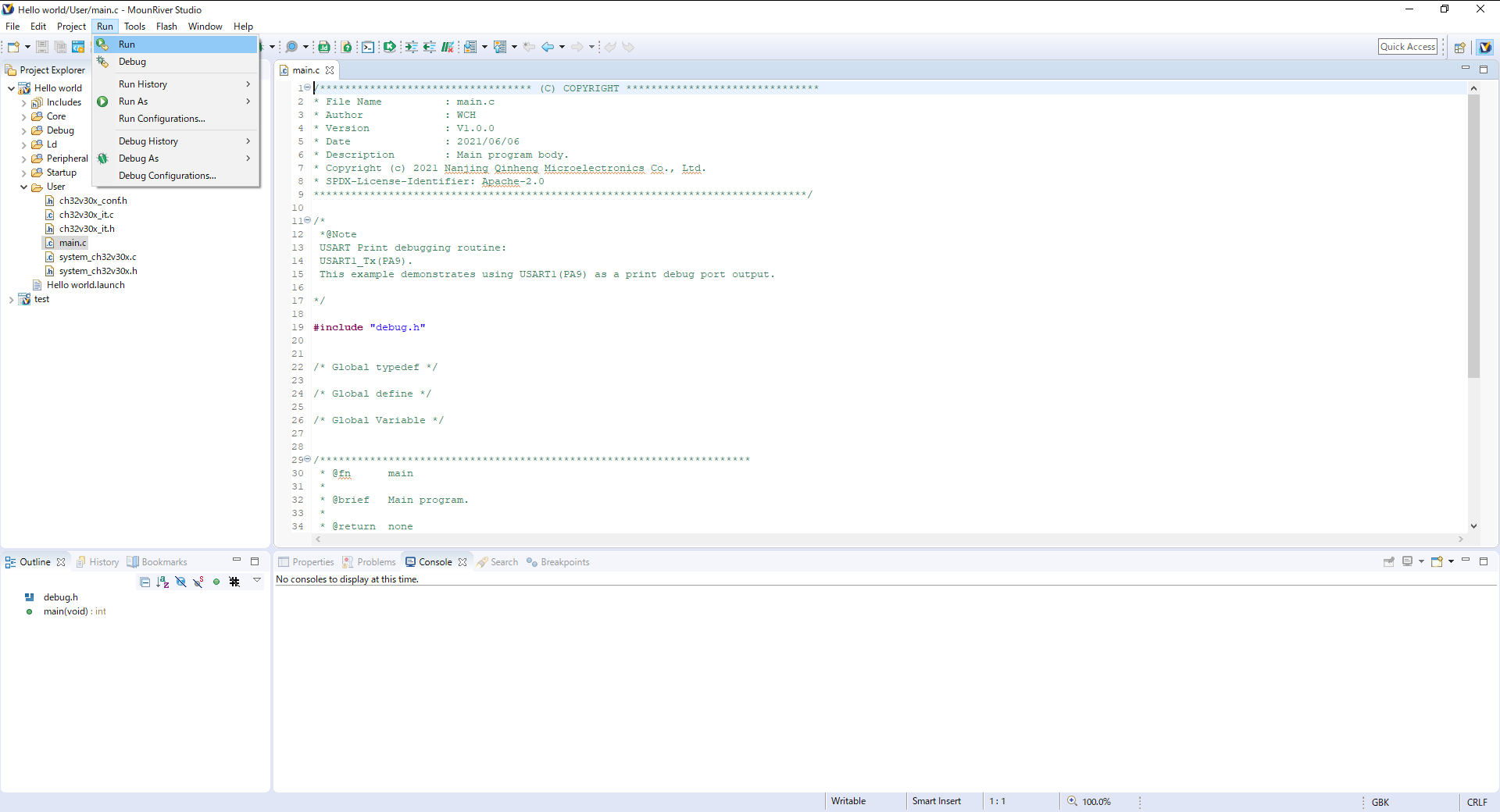
Task: Open dropdown next to Back arrow
Action: click(x=562, y=47)
